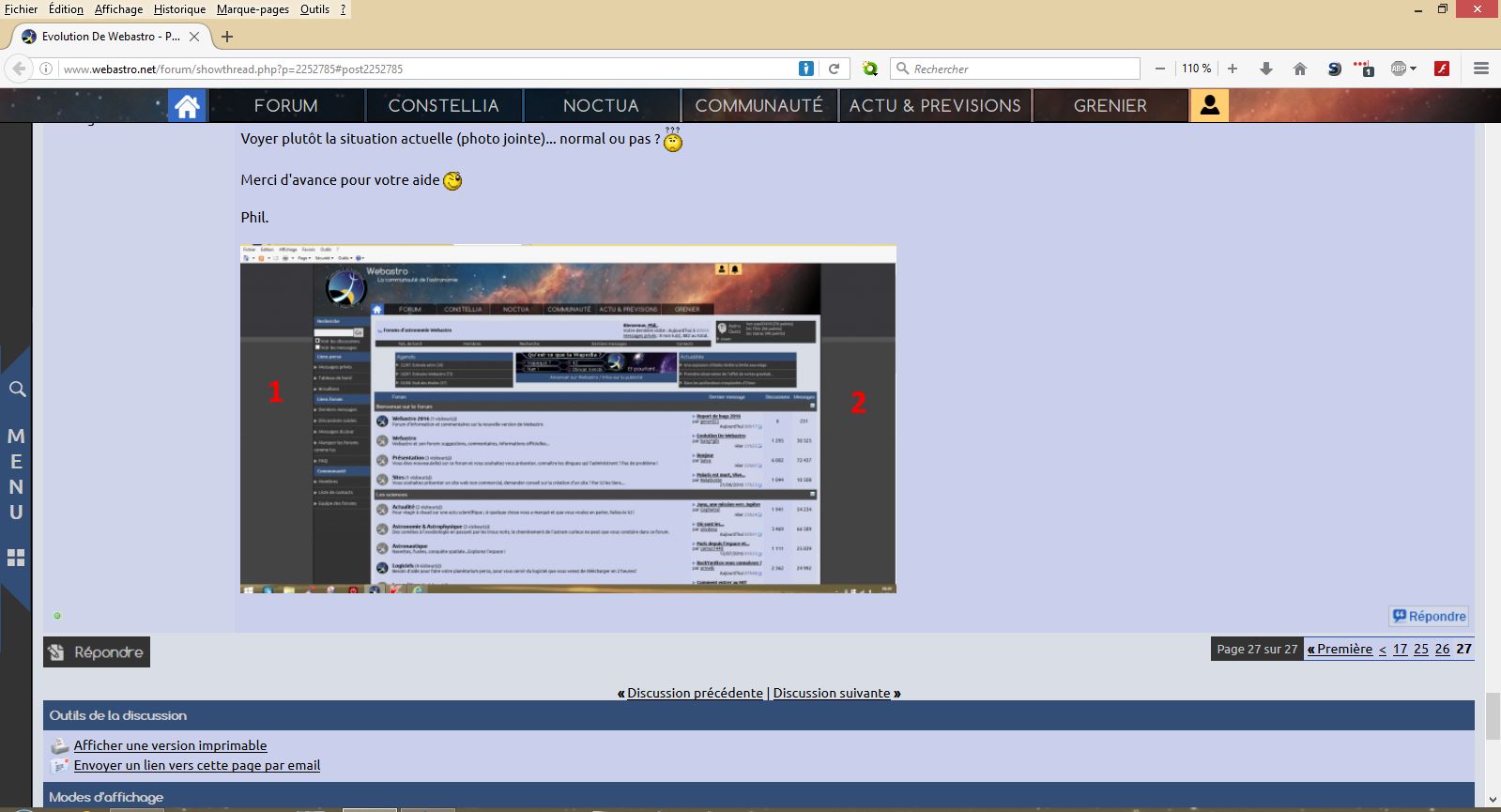Click the blue reader info icon in URL bar
Screen dimensions: 1501x812
tap(806, 69)
